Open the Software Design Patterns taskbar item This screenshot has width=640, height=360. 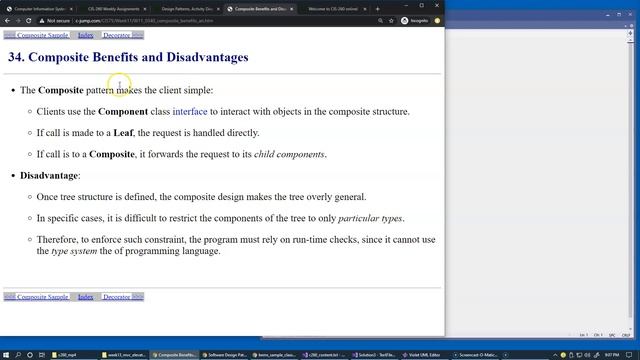click(x=224, y=355)
